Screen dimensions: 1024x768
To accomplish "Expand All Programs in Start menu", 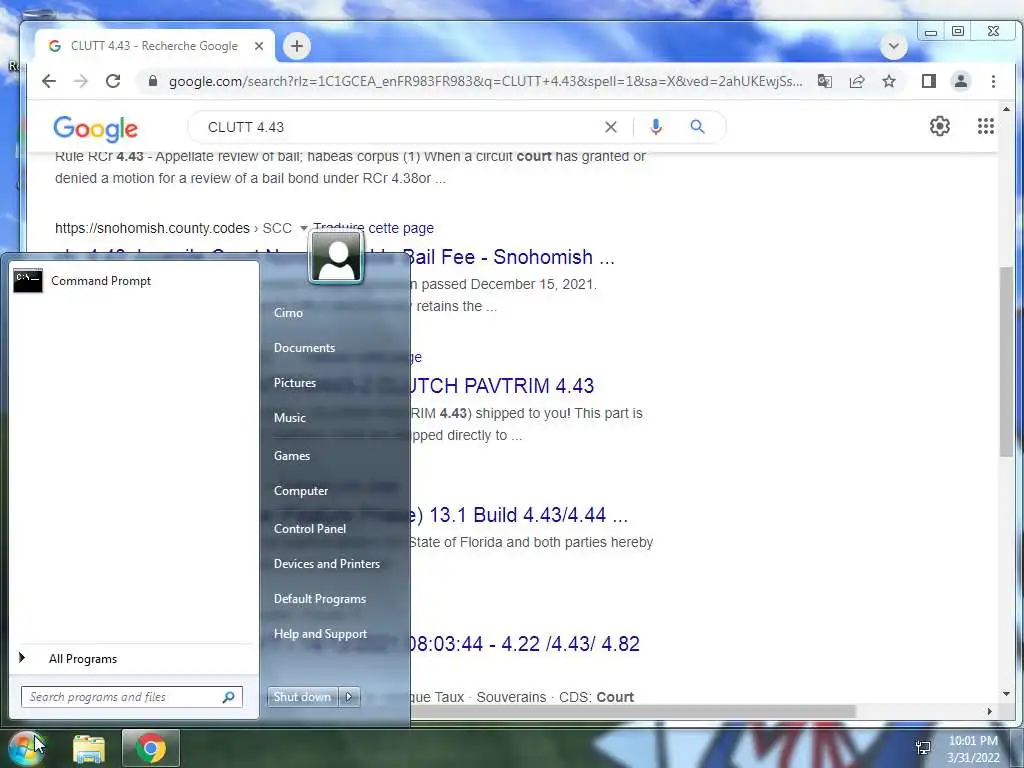I will click(133, 658).
